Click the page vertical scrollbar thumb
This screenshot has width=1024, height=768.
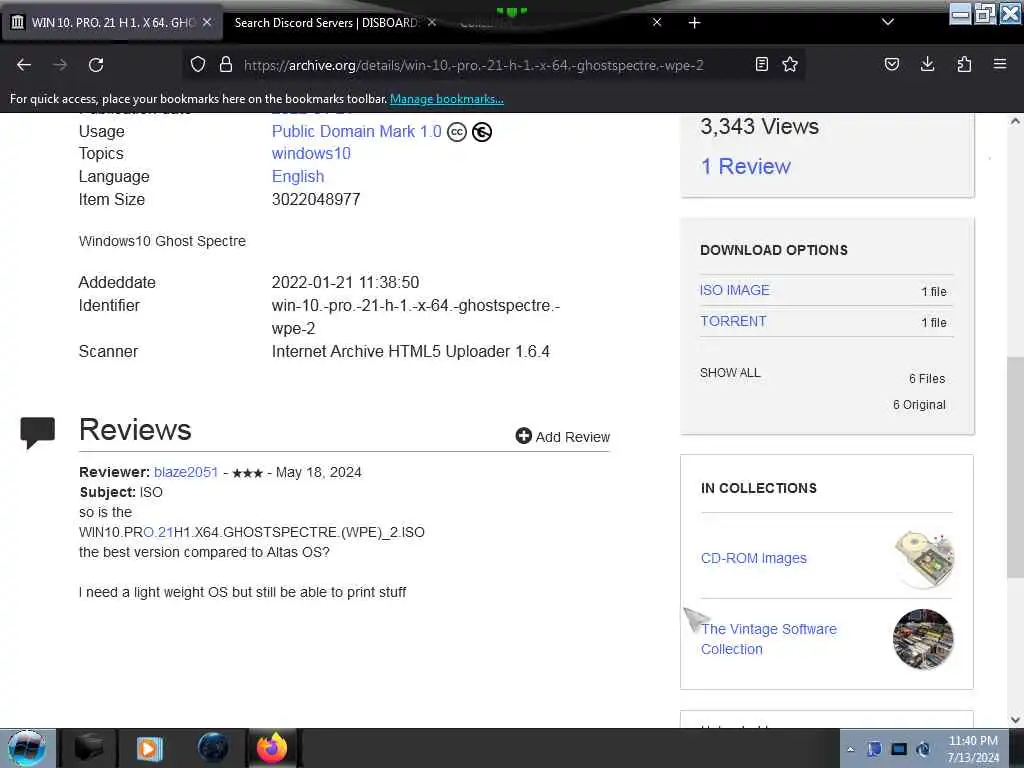[x=1015, y=467]
